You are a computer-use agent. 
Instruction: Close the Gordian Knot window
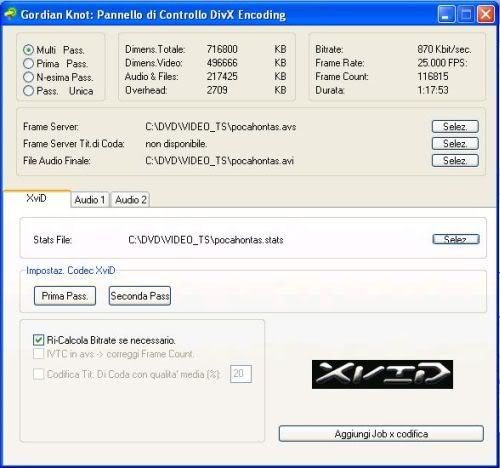(x=486, y=15)
